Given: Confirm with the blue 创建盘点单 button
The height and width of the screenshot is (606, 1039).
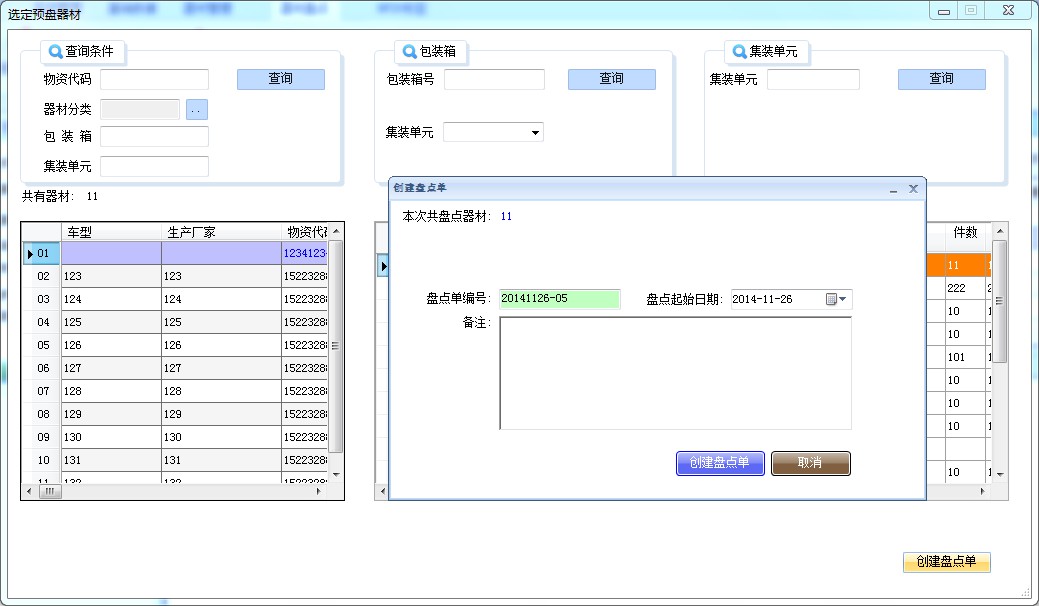Looking at the screenshot, I should (x=719, y=463).
